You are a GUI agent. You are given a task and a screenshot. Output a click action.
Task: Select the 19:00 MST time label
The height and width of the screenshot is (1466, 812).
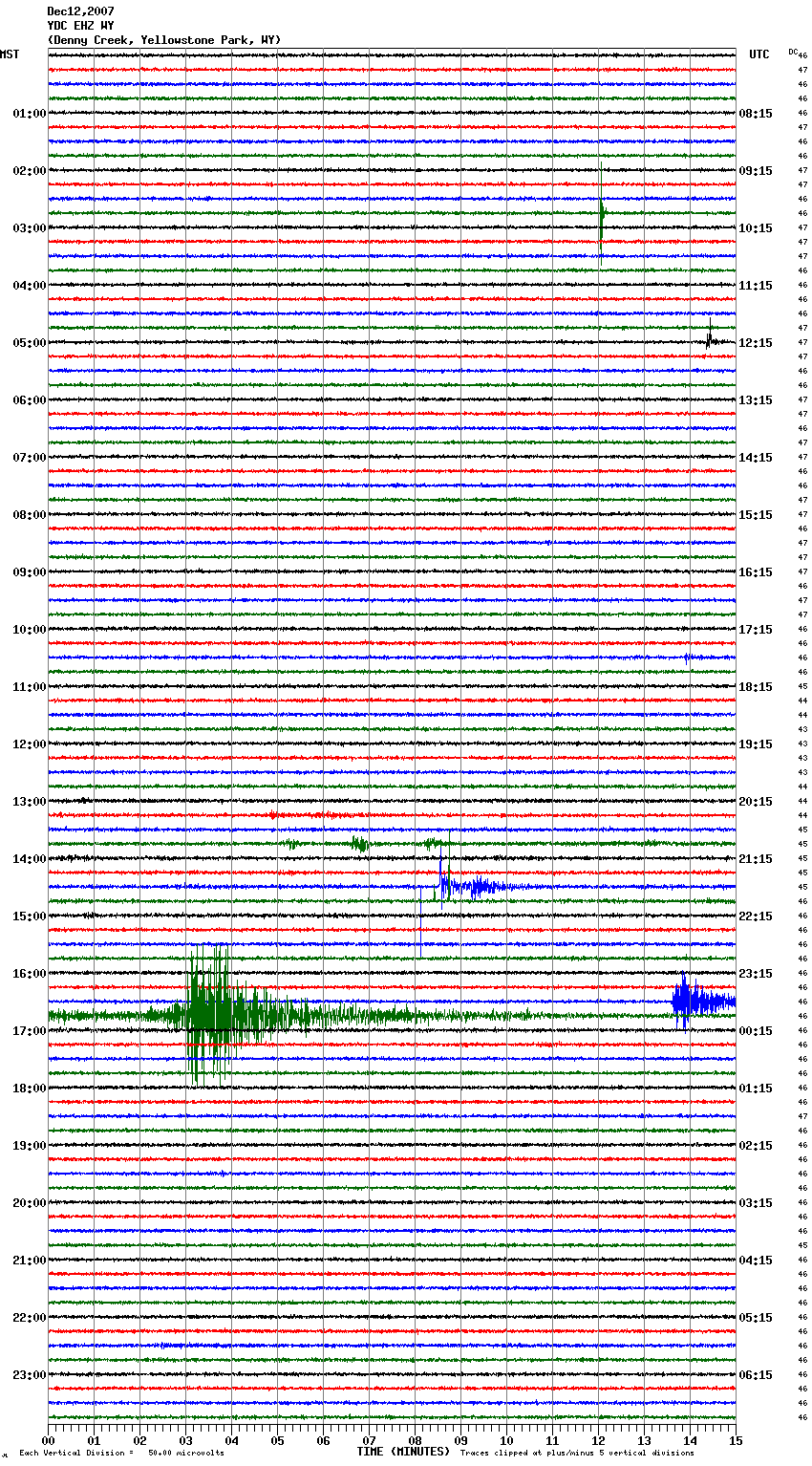(x=30, y=1146)
